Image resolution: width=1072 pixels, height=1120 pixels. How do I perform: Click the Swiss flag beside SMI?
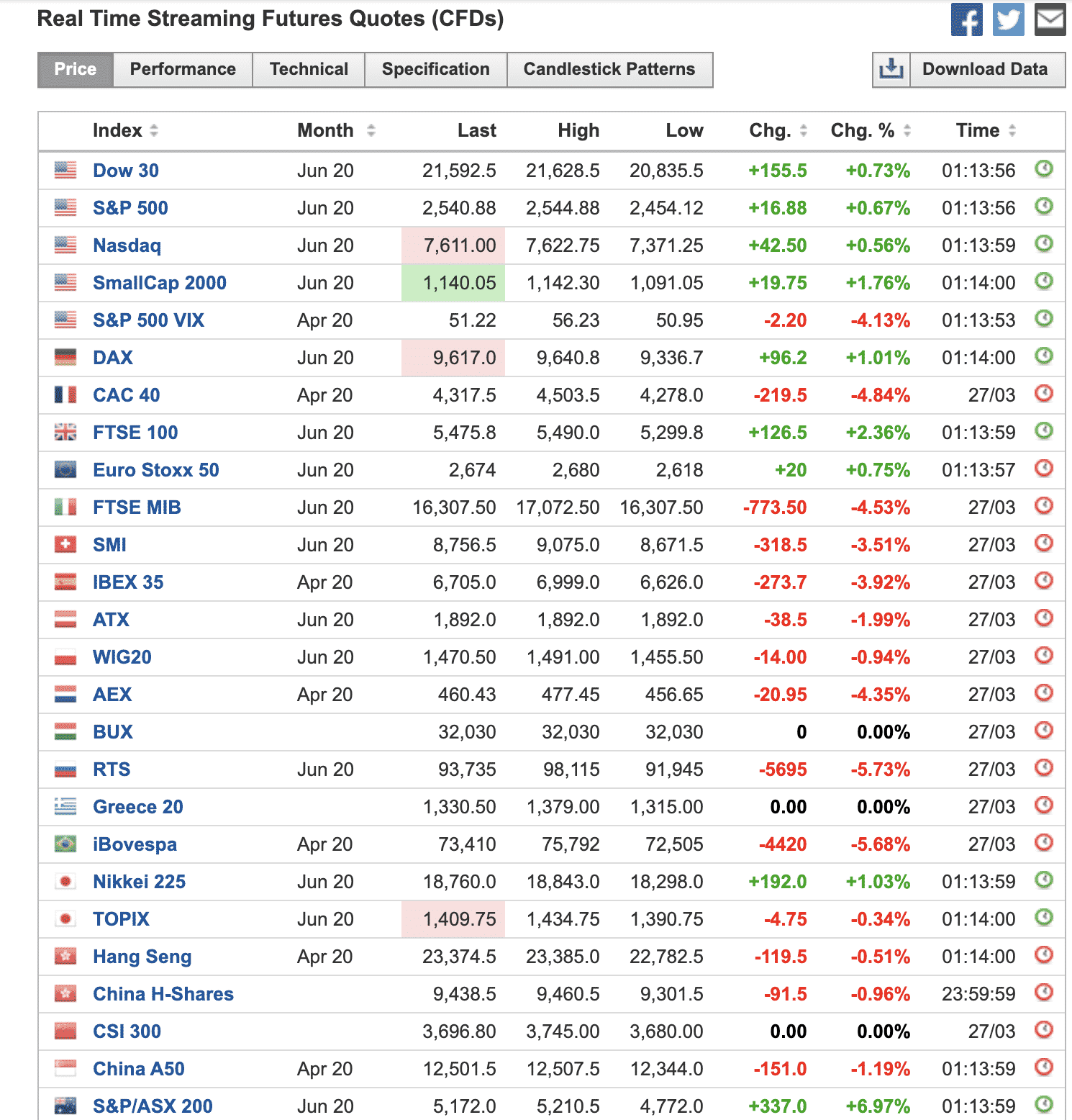[x=65, y=545]
